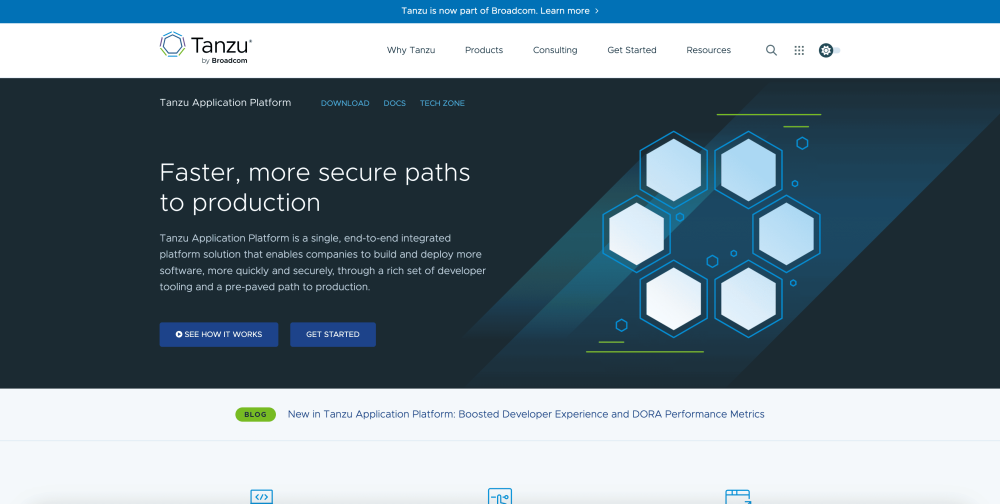Expand the Why Tanzu menu
1000x504 pixels.
pyautogui.click(x=411, y=50)
